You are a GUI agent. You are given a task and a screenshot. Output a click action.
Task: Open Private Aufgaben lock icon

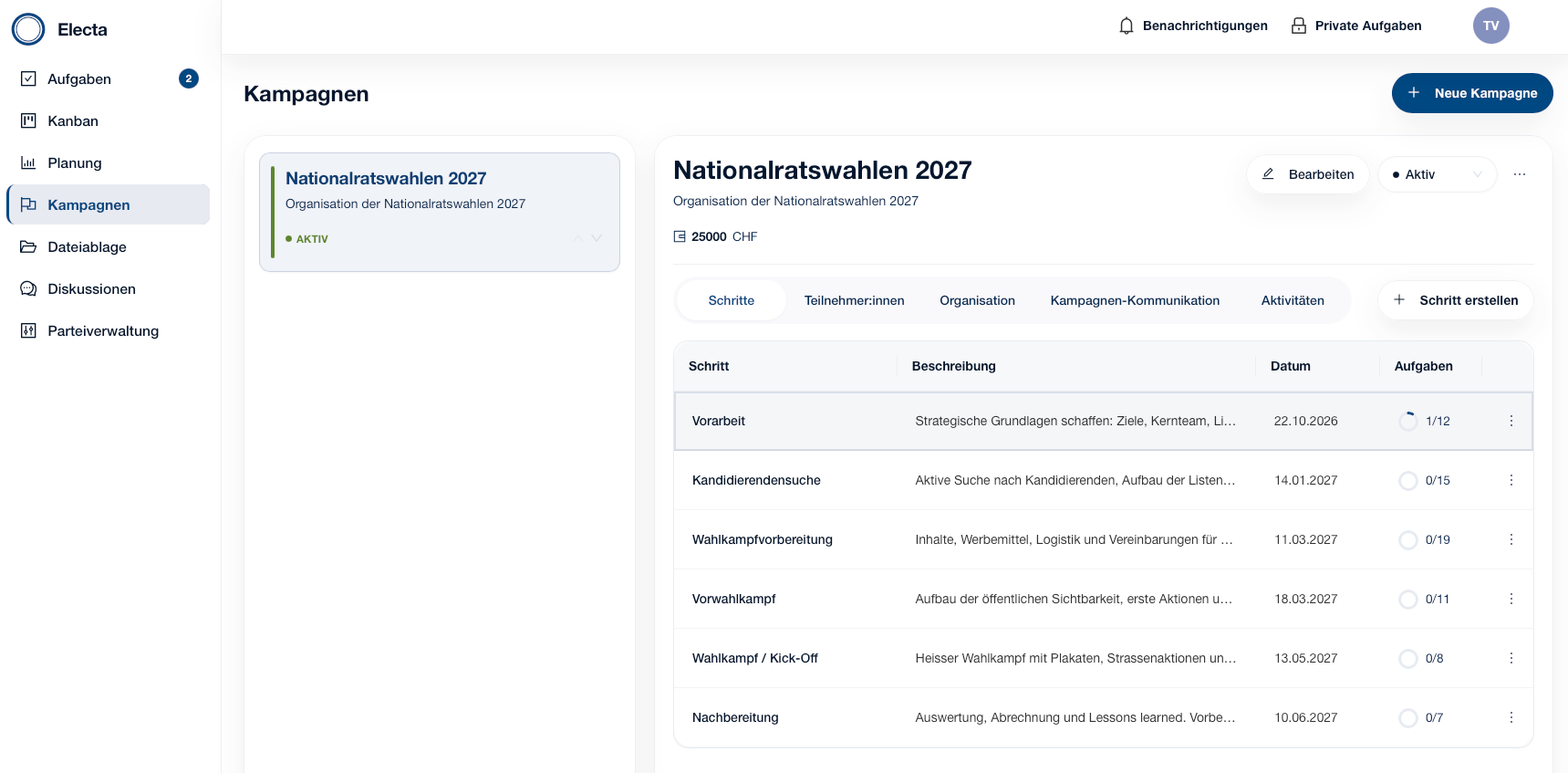point(1299,26)
